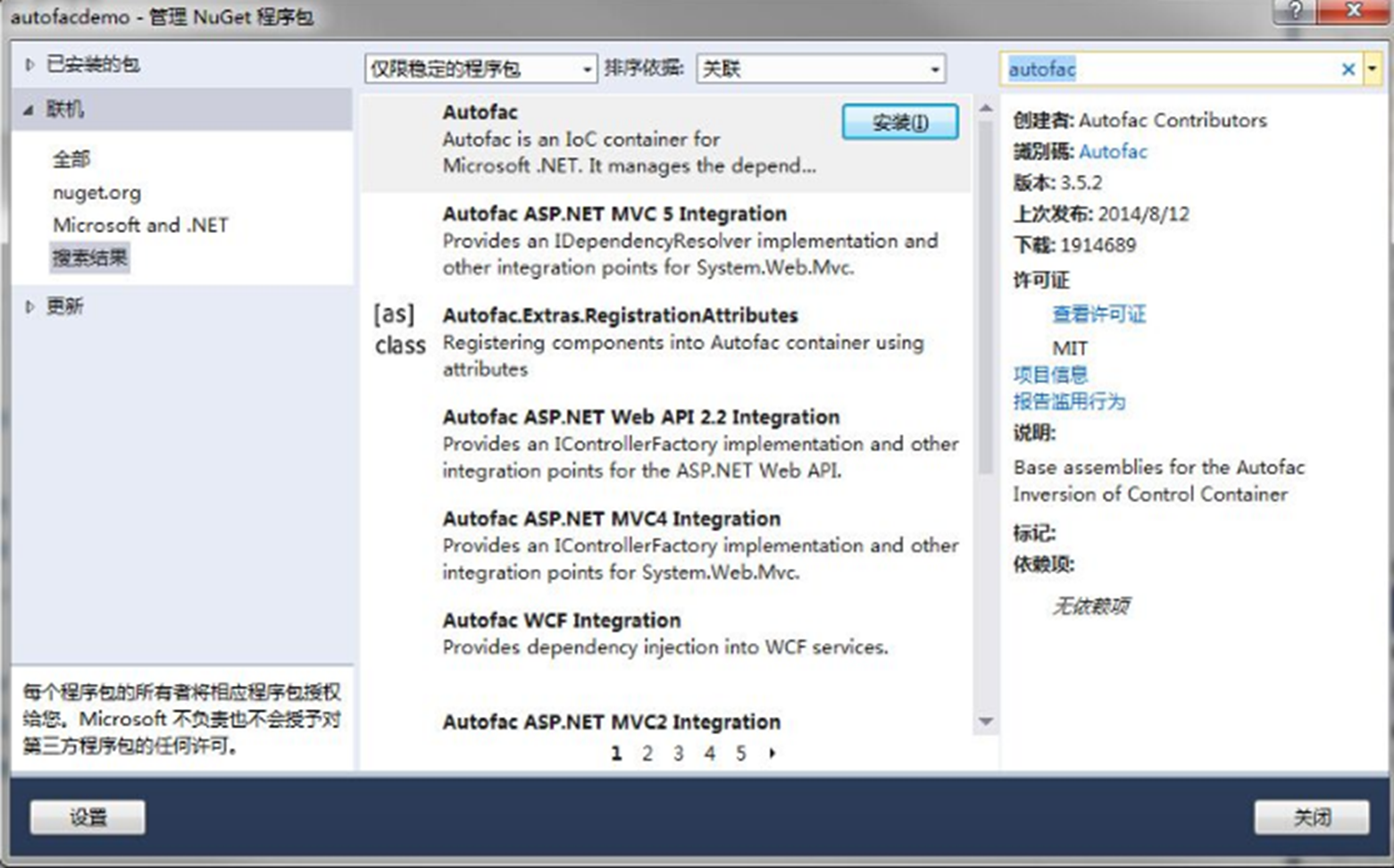
Task: Select the 搜索结果 item
Action: (90, 258)
